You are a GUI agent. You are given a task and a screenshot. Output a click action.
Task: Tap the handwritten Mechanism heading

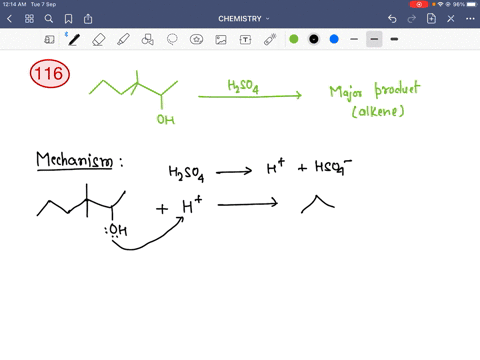tap(75, 161)
